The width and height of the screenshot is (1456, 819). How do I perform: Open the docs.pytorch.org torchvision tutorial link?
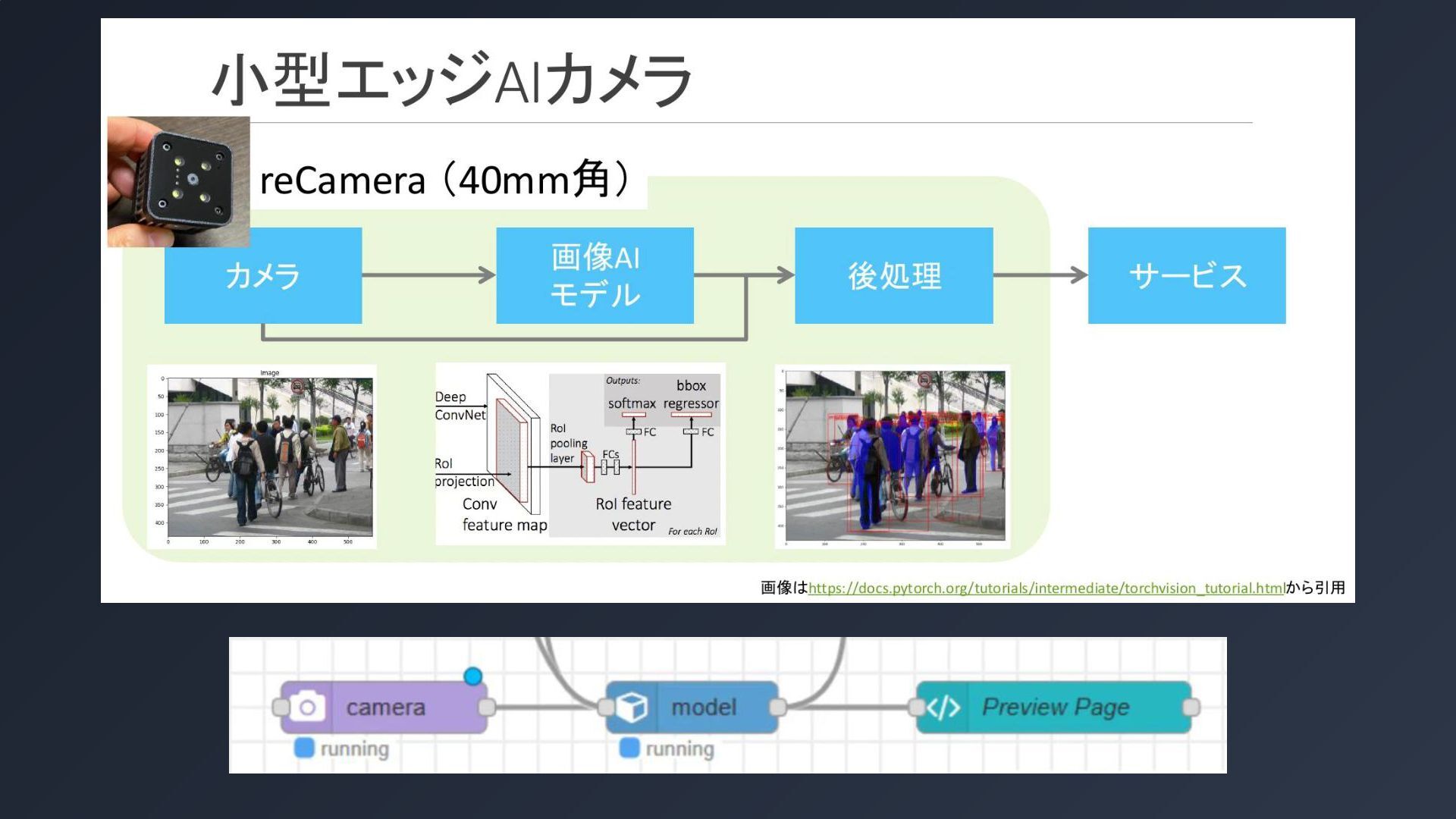[x=1046, y=588]
